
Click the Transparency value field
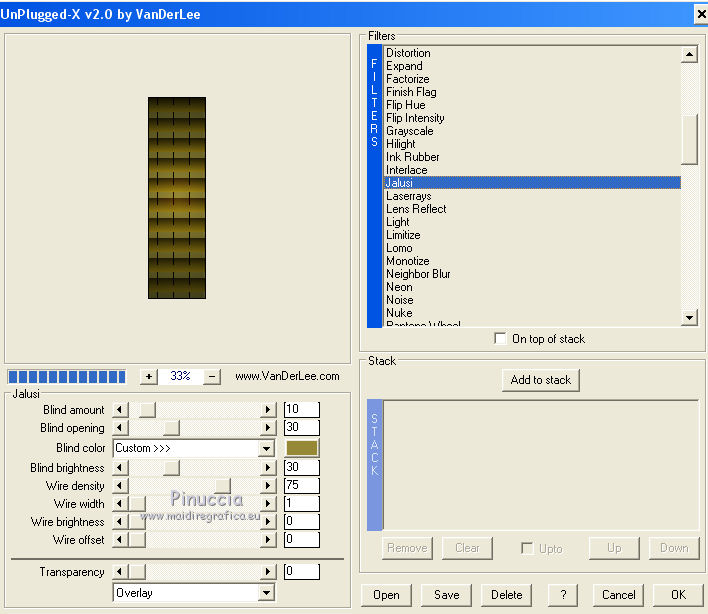click(x=302, y=572)
